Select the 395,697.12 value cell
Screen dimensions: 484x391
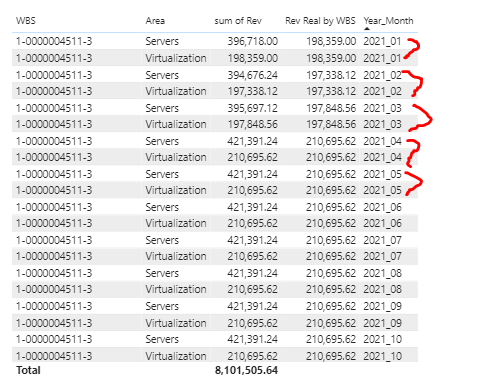pos(253,108)
